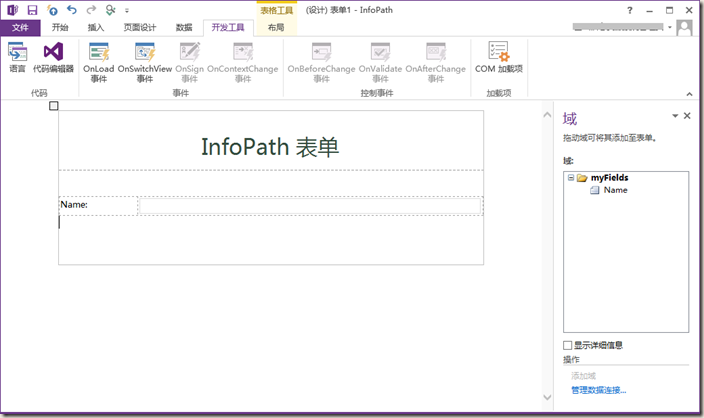
Task: Click inside the Name text box
Action: coord(310,206)
